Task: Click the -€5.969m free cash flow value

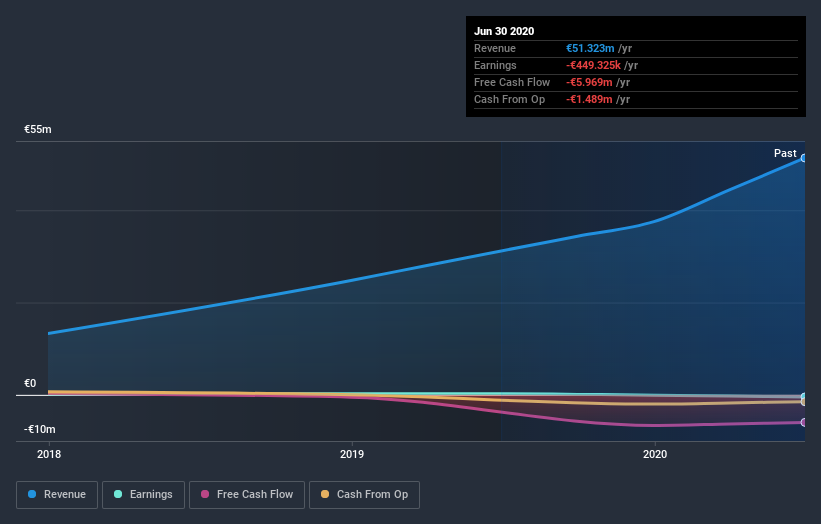Action: pos(589,82)
